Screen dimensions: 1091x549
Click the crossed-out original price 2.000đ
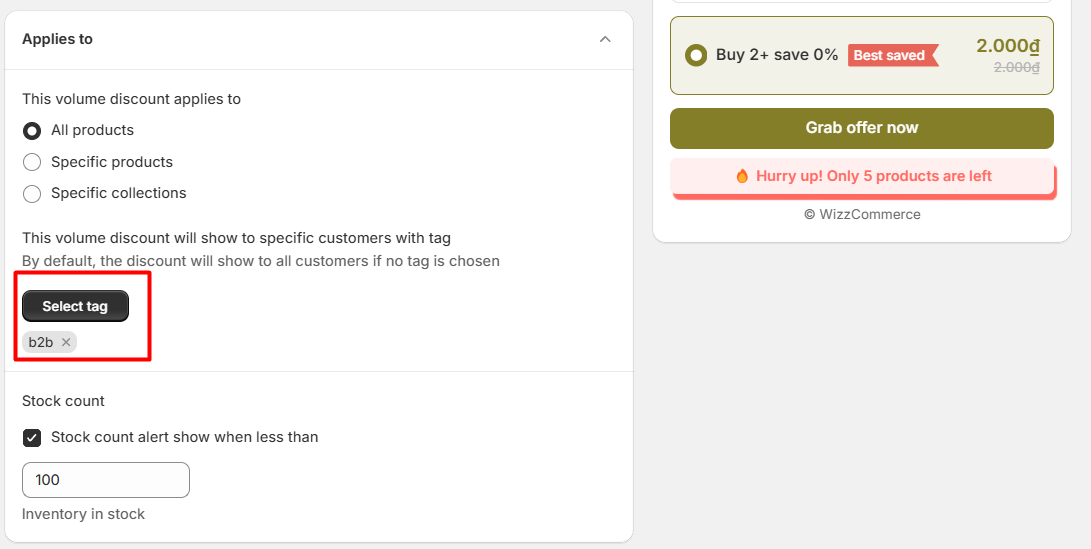[x=1017, y=67]
